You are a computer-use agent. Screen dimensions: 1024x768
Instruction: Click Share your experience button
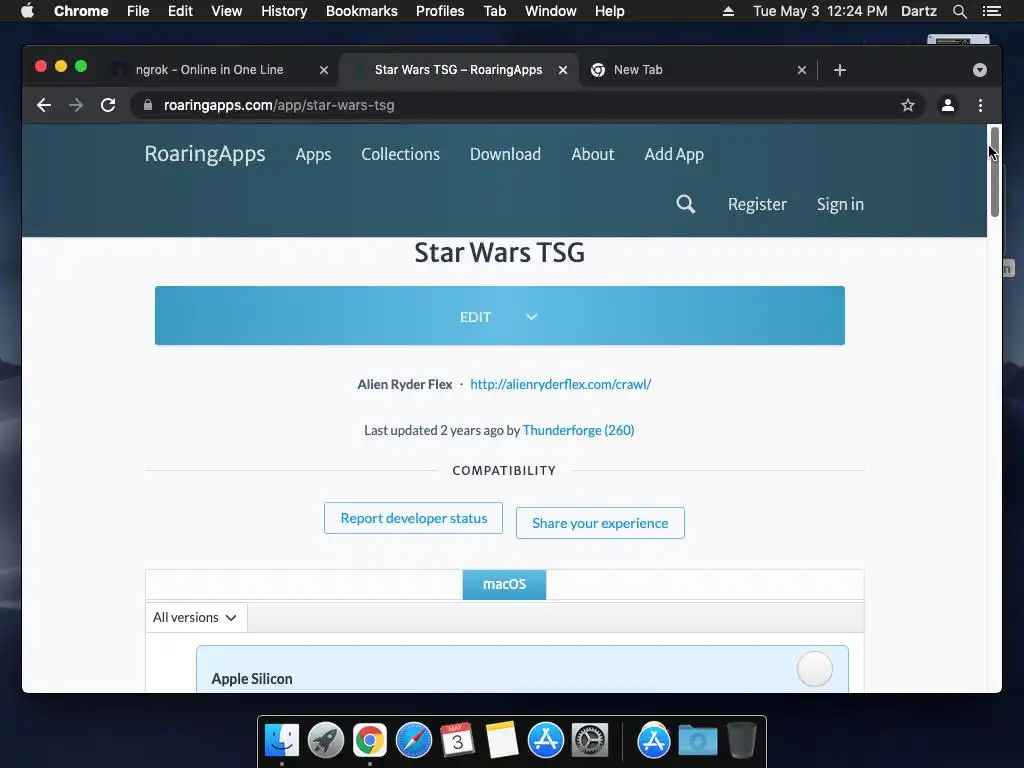[x=600, y=523]
